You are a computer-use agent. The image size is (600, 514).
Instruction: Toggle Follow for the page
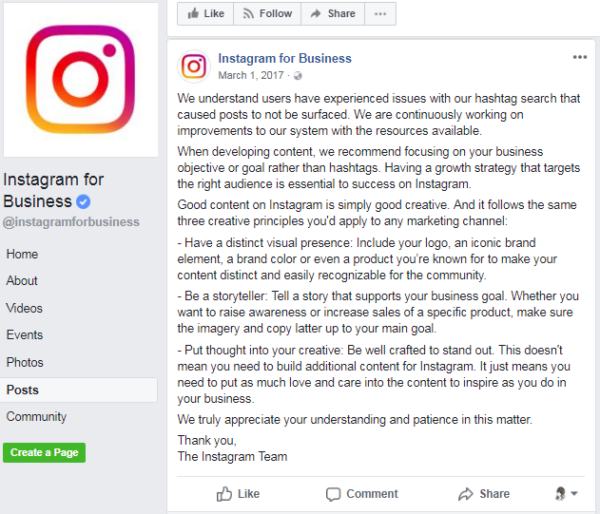pyautogui.click(x=266, y=14)
